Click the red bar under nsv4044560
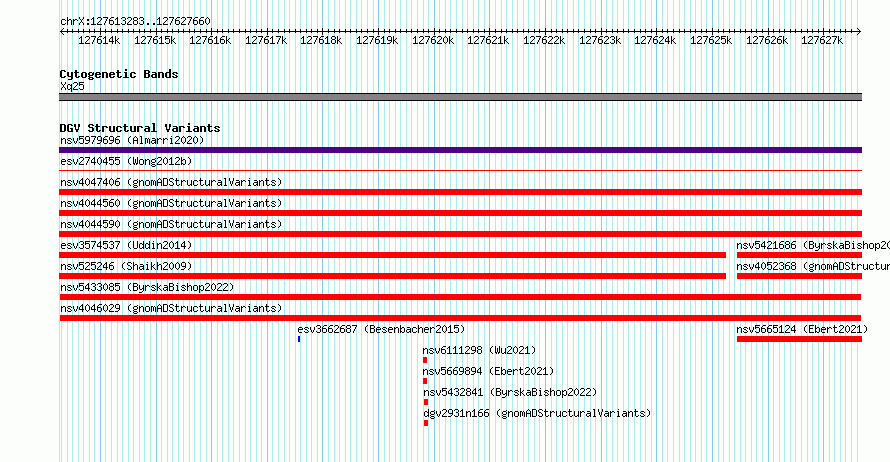 coord(460,213)
